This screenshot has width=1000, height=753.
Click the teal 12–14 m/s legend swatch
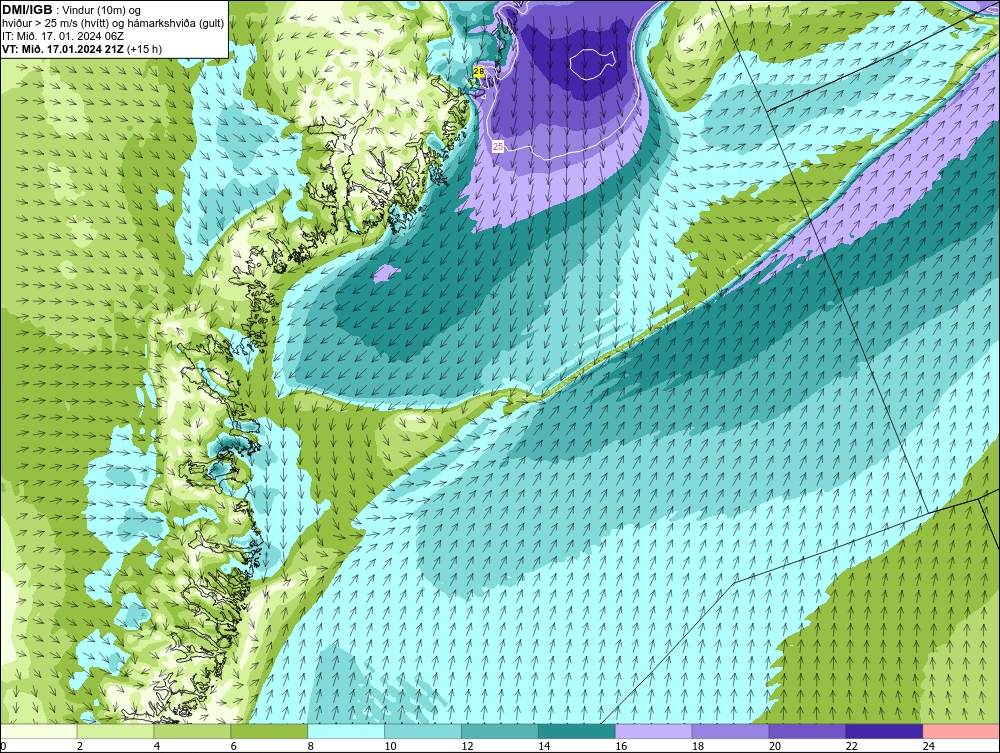click(500, 731)
